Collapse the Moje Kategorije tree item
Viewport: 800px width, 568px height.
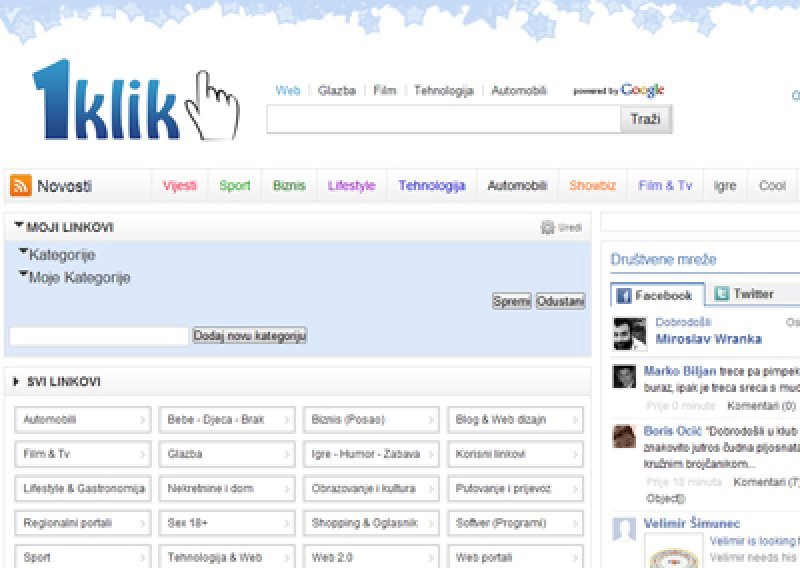tap(22, 275)
